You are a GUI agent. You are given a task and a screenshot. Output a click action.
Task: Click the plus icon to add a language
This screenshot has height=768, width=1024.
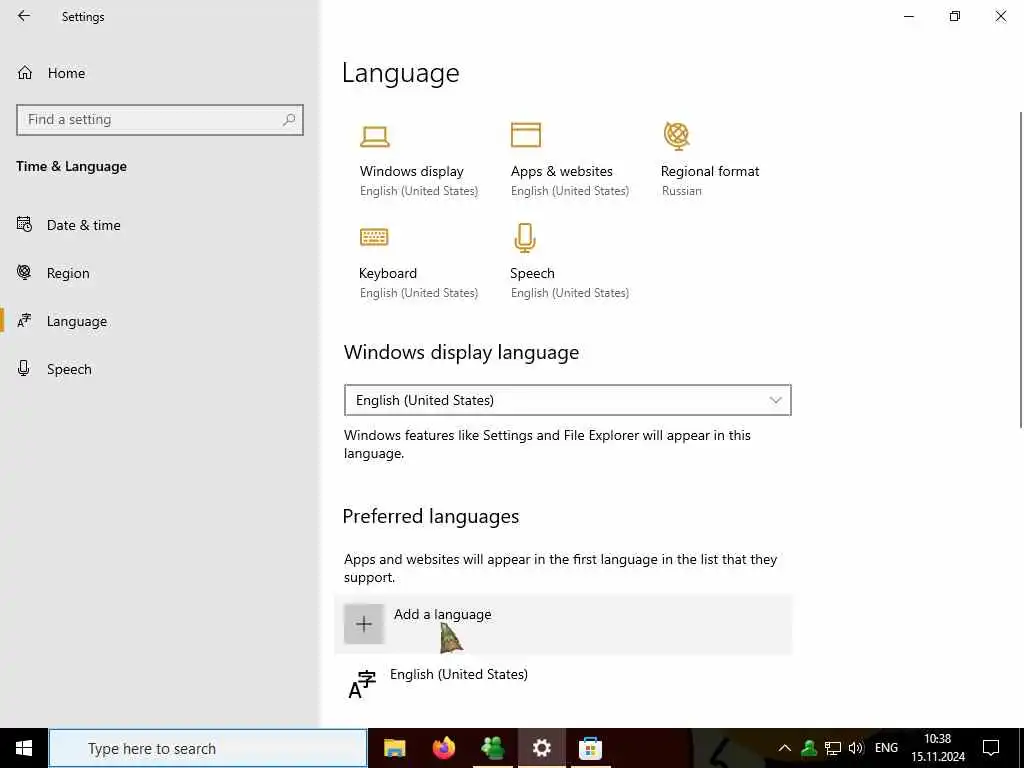(364, 624)
